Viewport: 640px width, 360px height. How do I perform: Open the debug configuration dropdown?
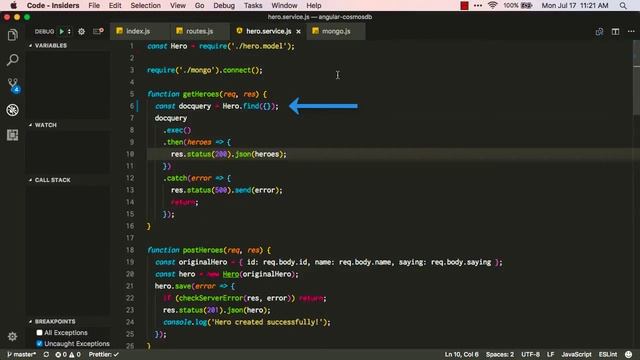pos(69,31)
